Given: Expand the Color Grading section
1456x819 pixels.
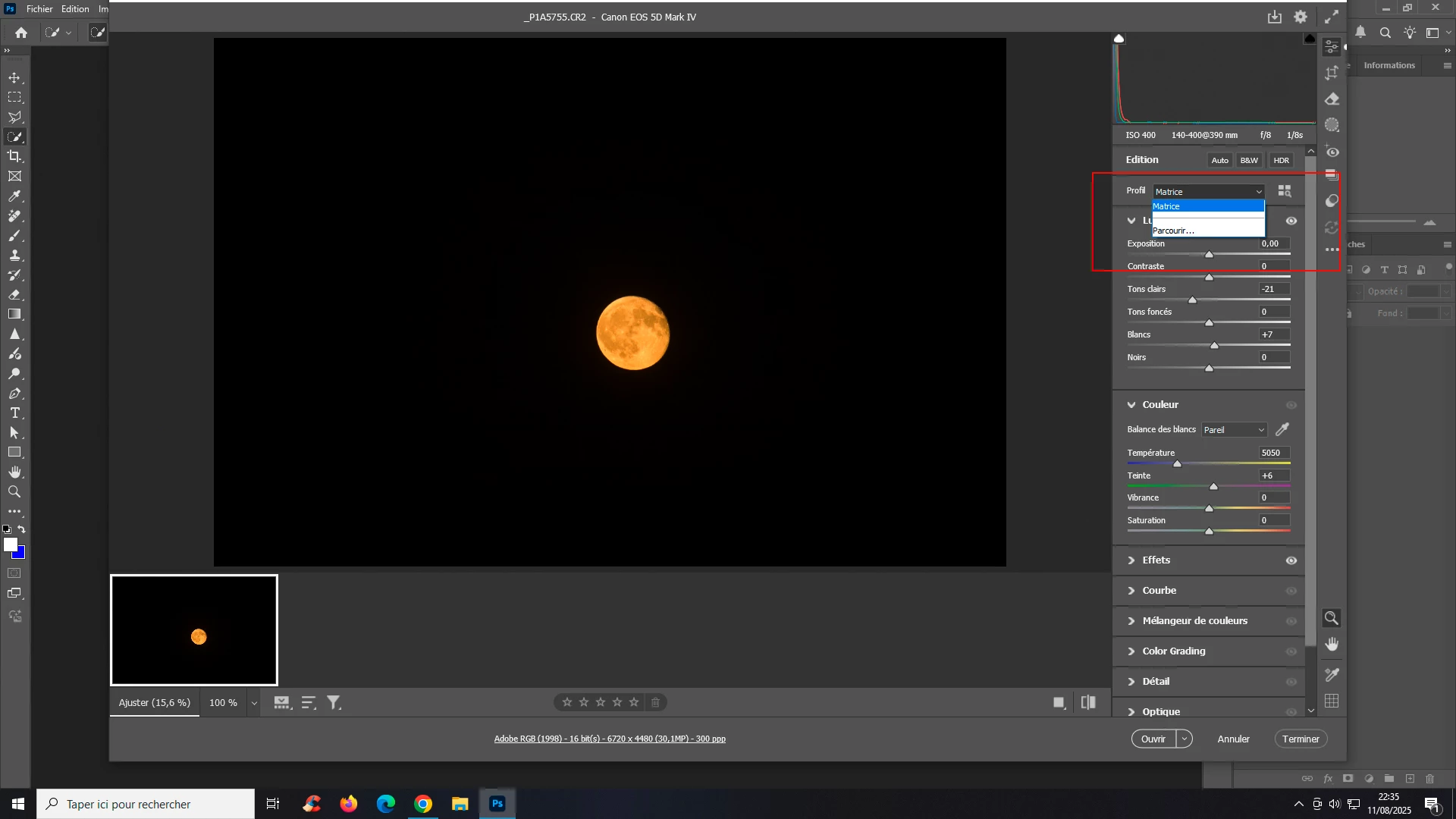Looking at the screenshot, I should click(1173, 651).
